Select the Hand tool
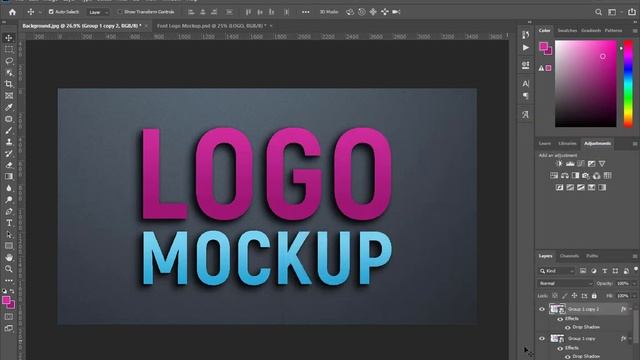The image size is (640, 360). (x=9, y=258)
